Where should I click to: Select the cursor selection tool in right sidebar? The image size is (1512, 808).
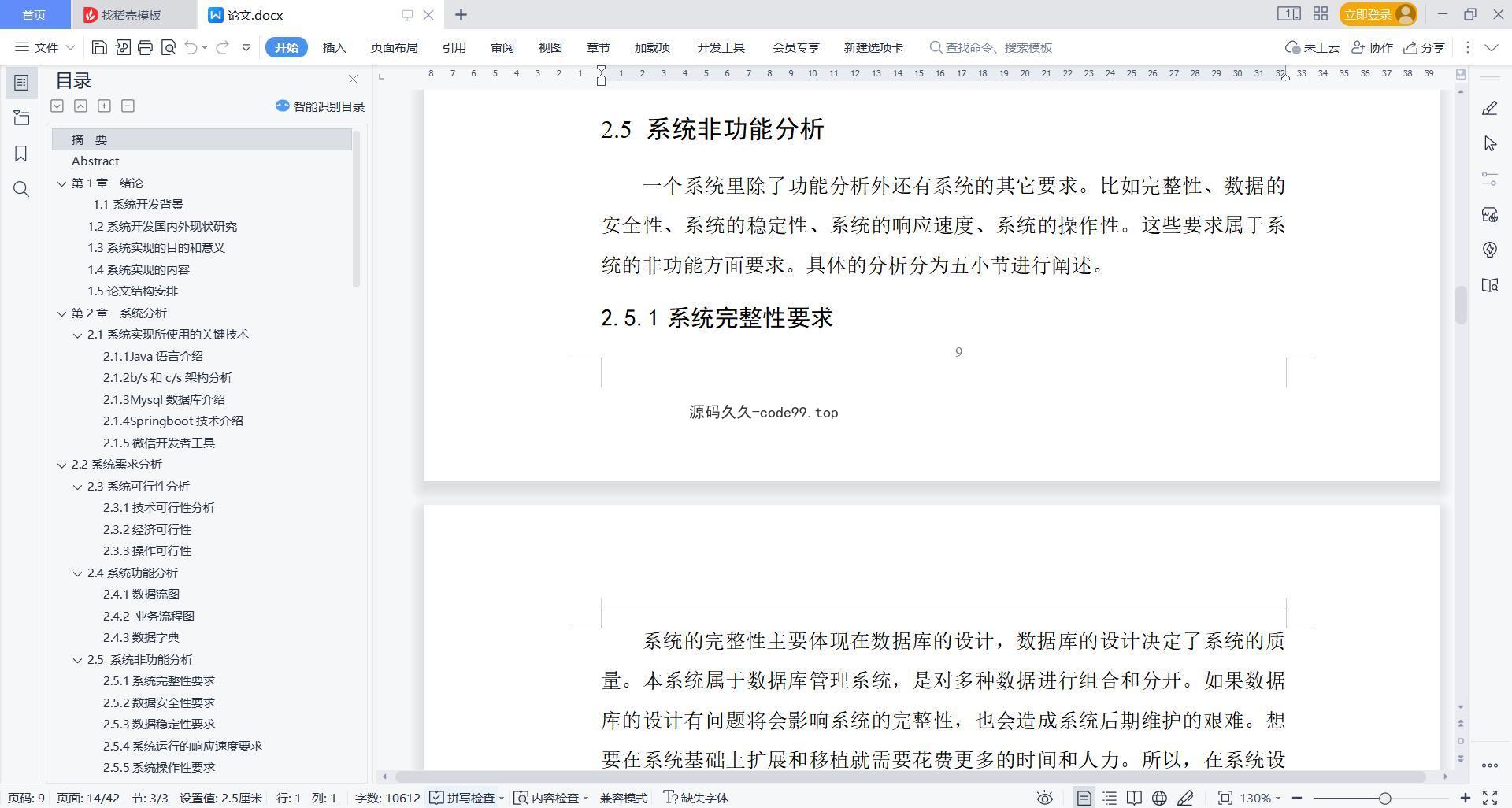[1490, 143]
